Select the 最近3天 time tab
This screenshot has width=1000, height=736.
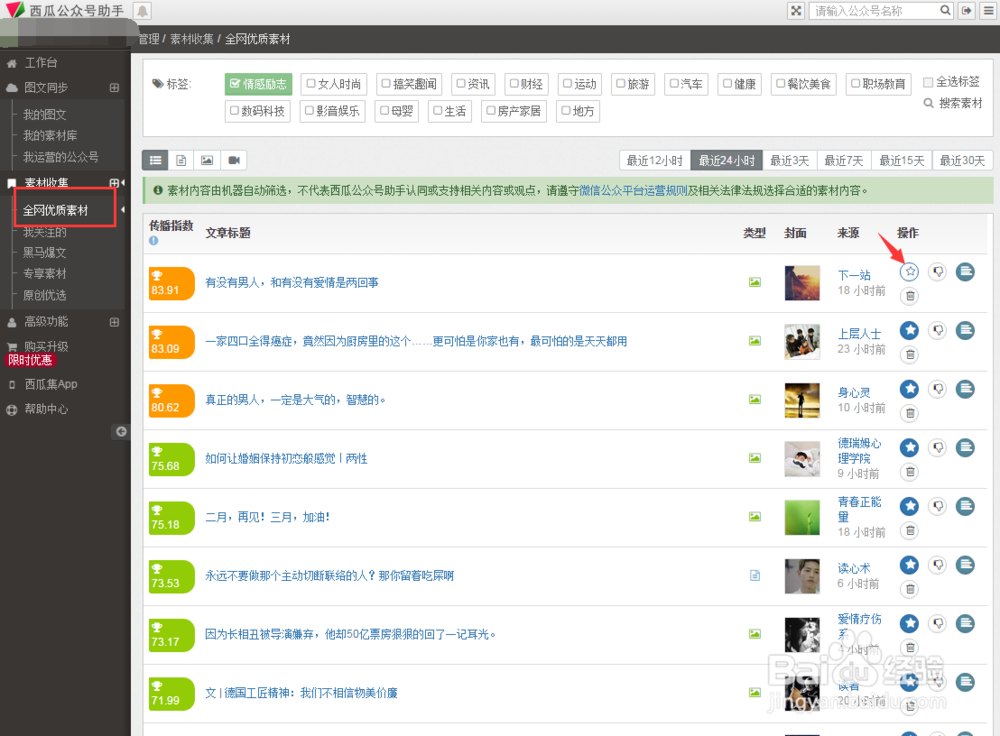point(790,160)
